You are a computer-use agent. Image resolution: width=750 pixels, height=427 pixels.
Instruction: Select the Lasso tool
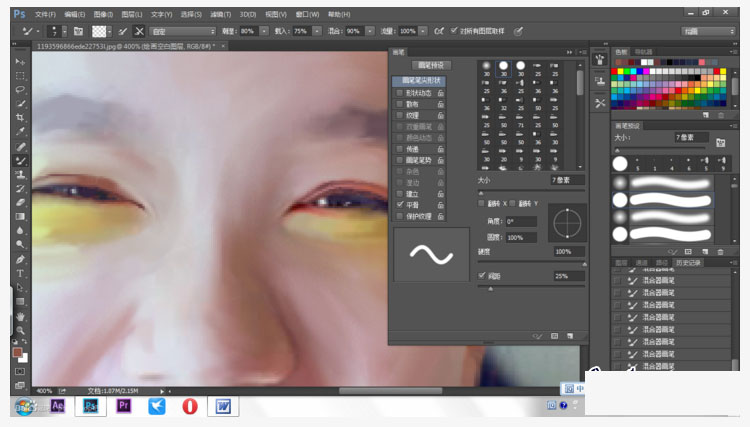[20, 89]
